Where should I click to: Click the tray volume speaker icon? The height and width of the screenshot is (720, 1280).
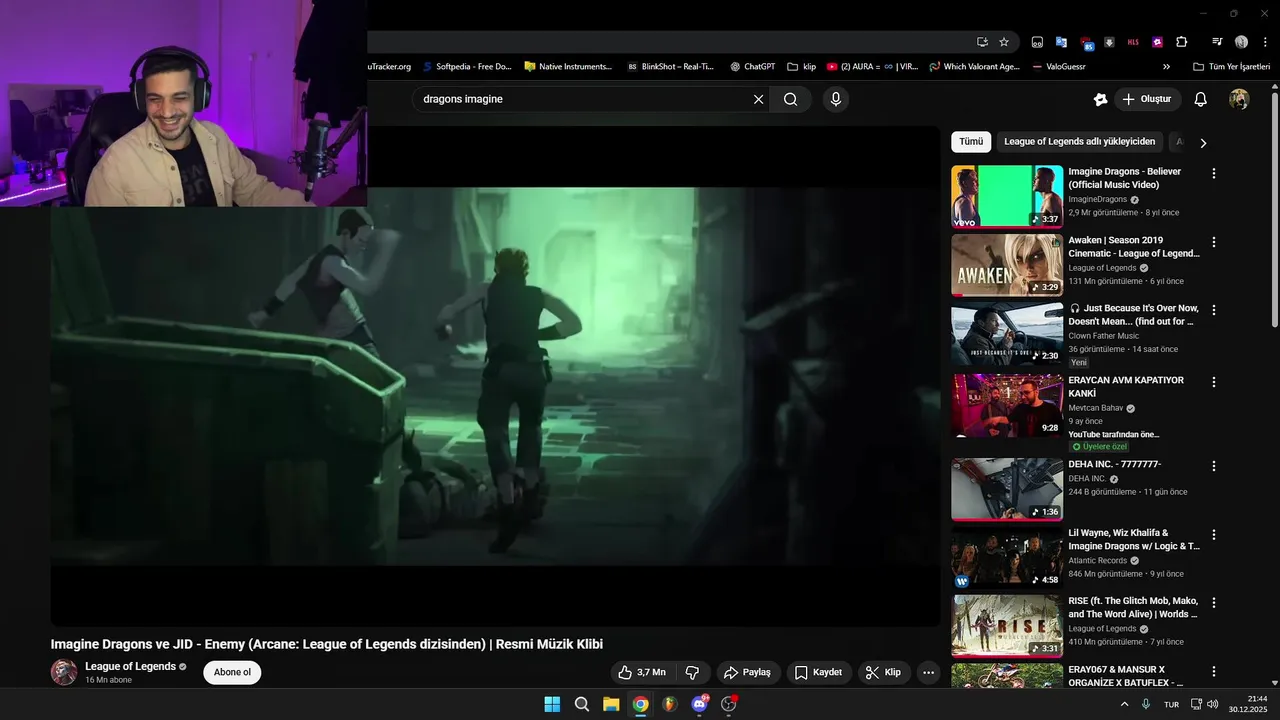coord(1212,704)
